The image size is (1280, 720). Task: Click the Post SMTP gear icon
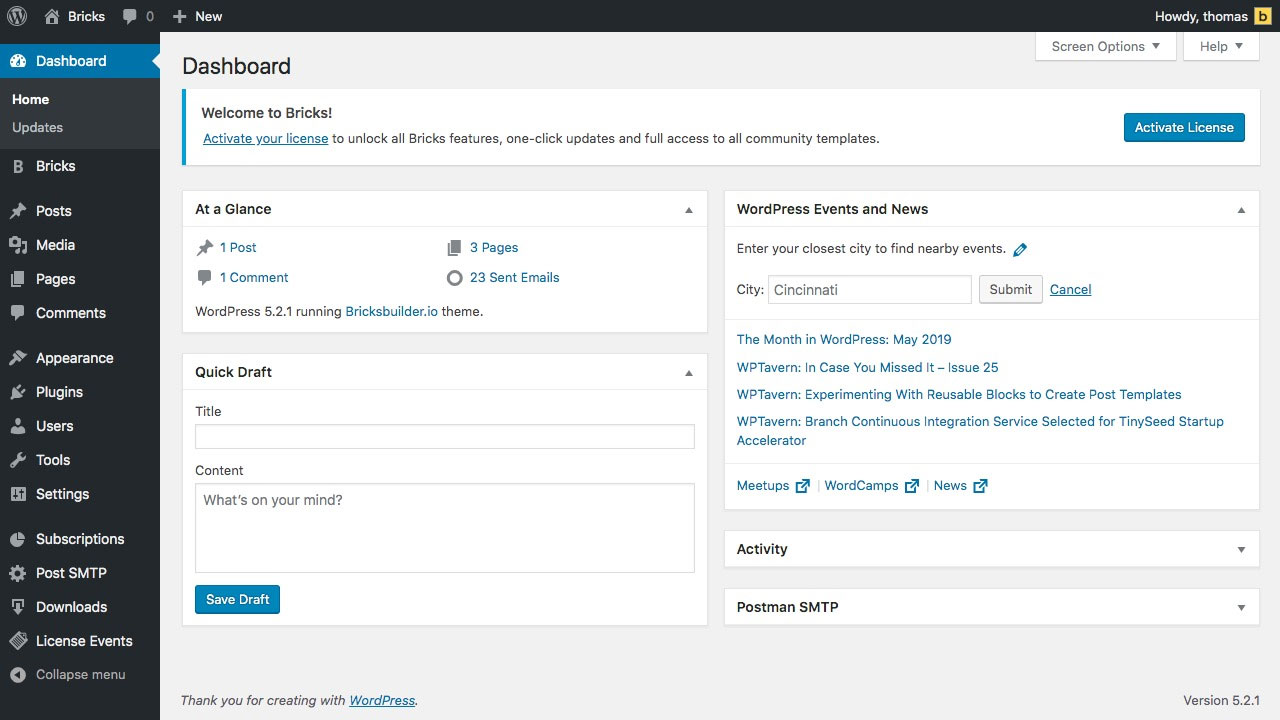pos(18,573)
